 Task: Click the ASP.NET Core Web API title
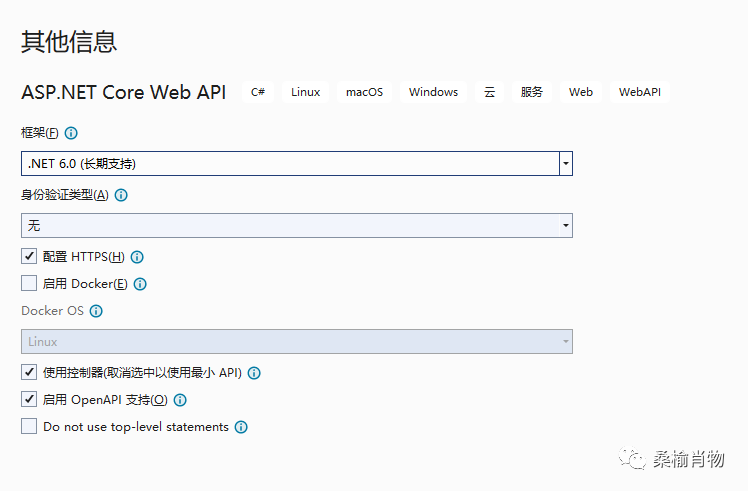click(124, 93)
